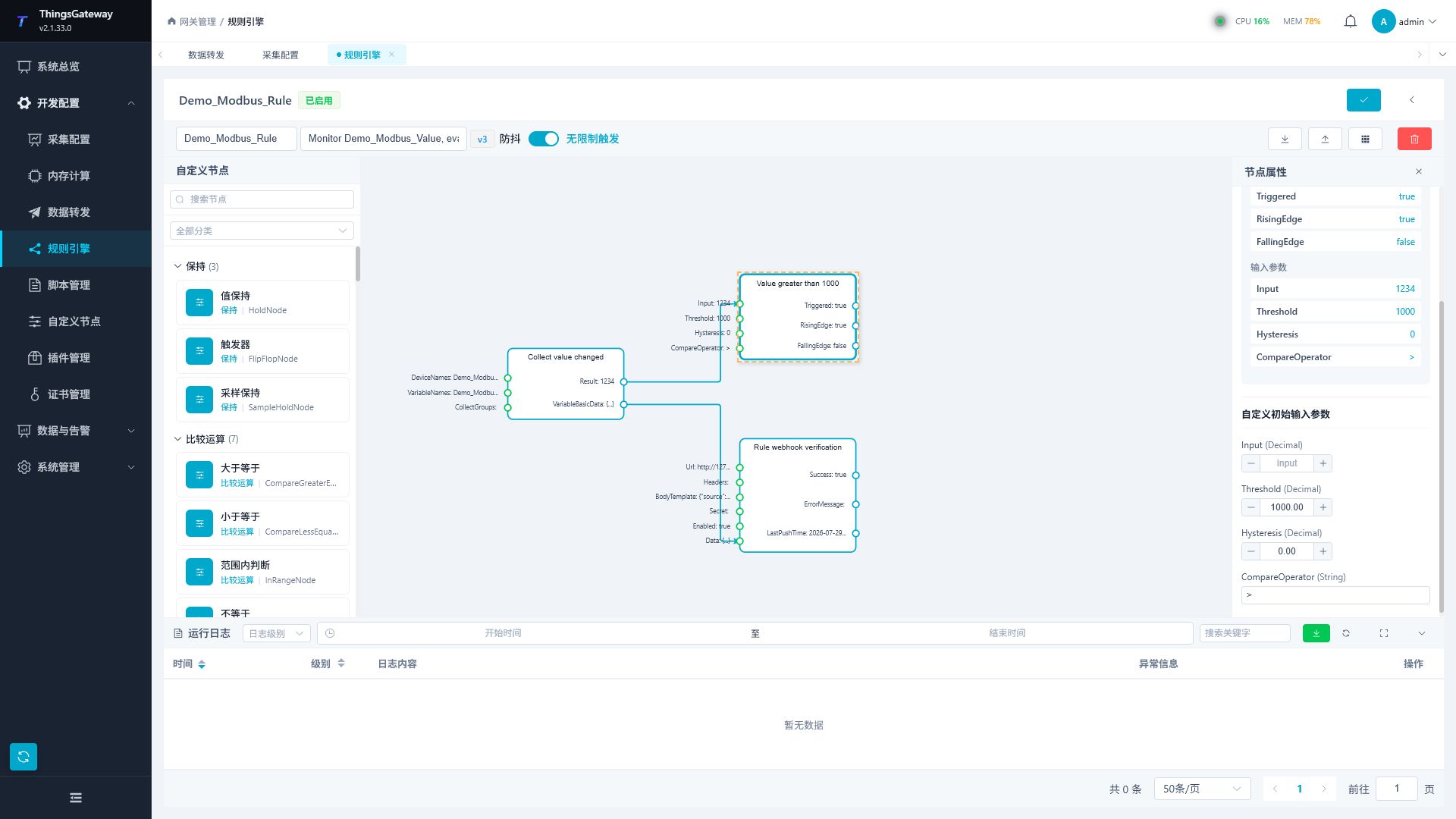Click the v3 version tag
This screenshot has height=819, width=1456.
coord(482,139)
